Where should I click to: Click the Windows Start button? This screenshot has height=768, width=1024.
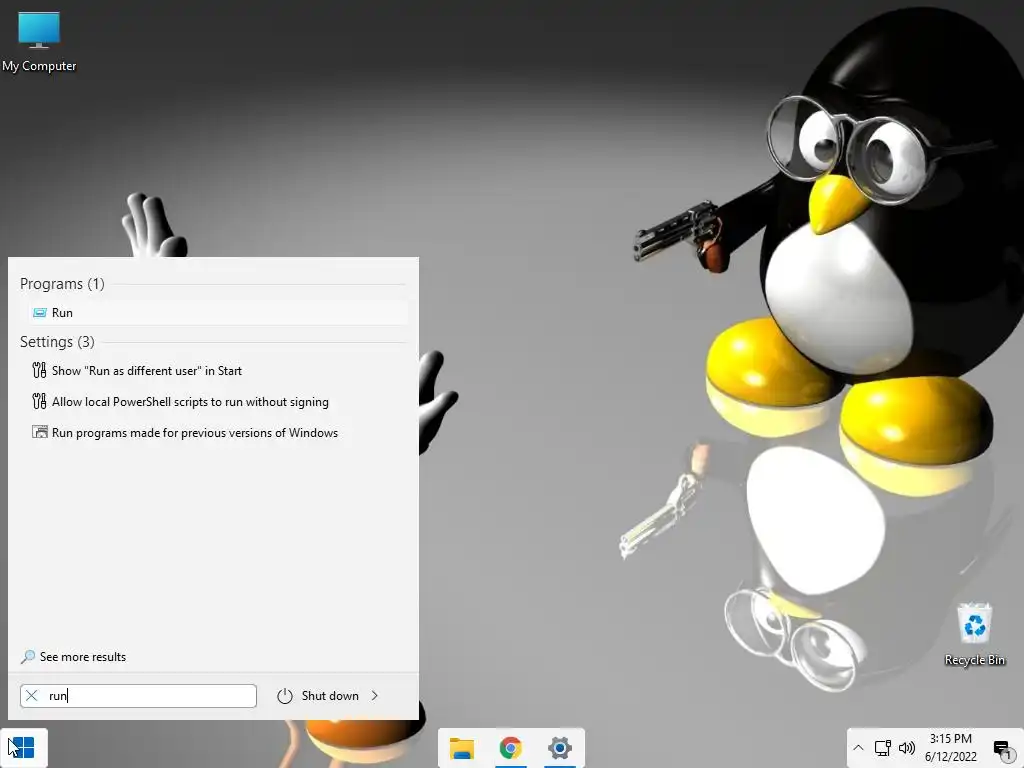click(24, 748)
